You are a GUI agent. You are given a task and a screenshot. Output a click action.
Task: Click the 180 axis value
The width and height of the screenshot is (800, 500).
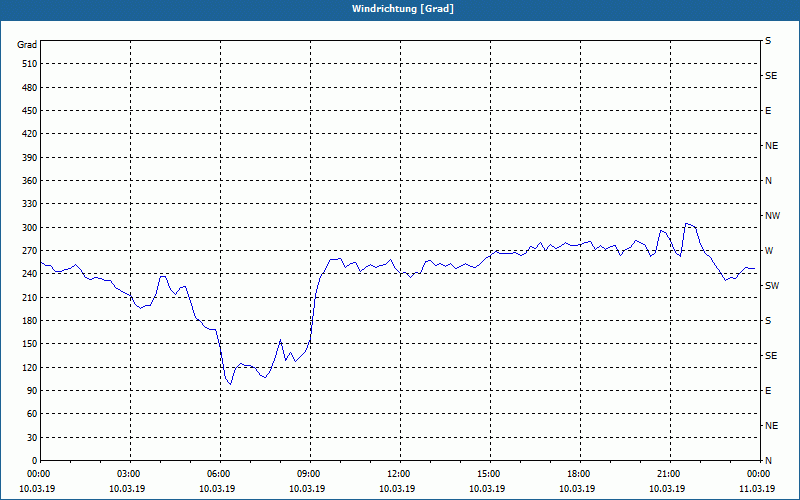click(x=29, y=320)
